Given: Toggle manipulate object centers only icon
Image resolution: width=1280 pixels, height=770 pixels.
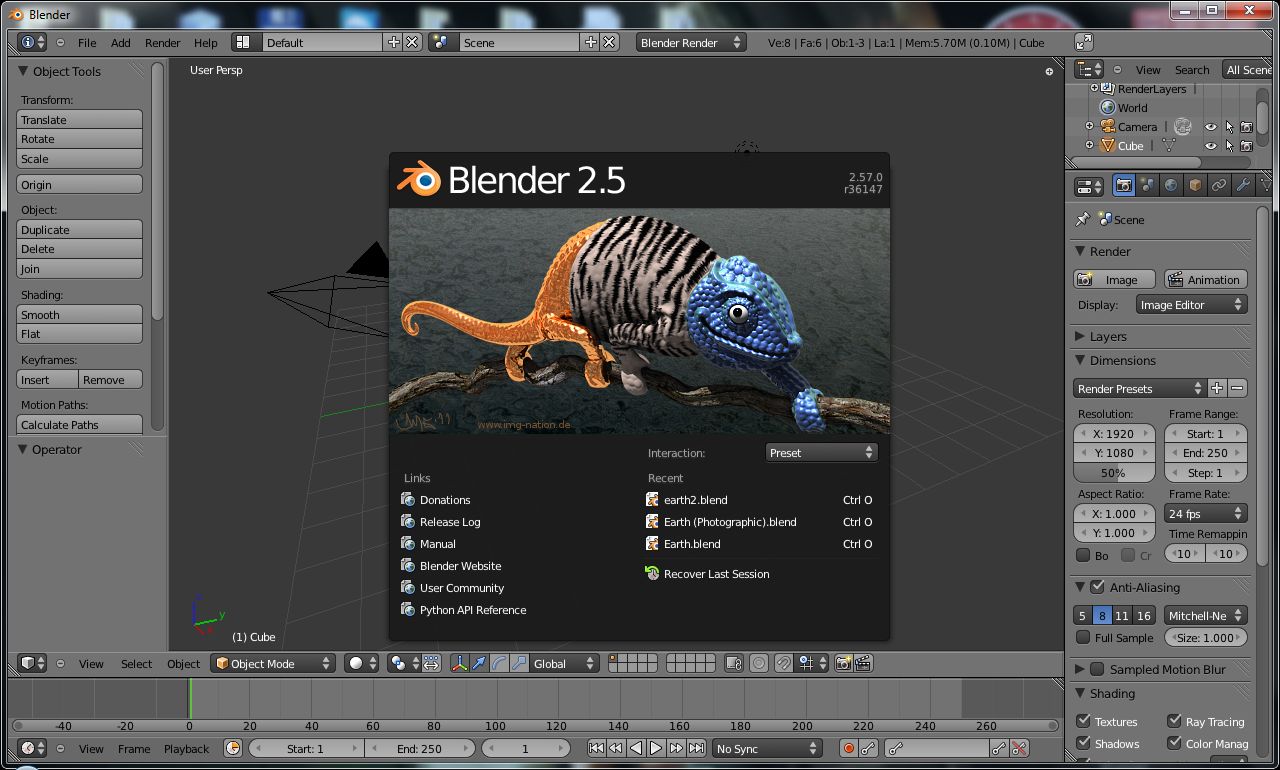Looking at the screenshot, I should [431, 663].
